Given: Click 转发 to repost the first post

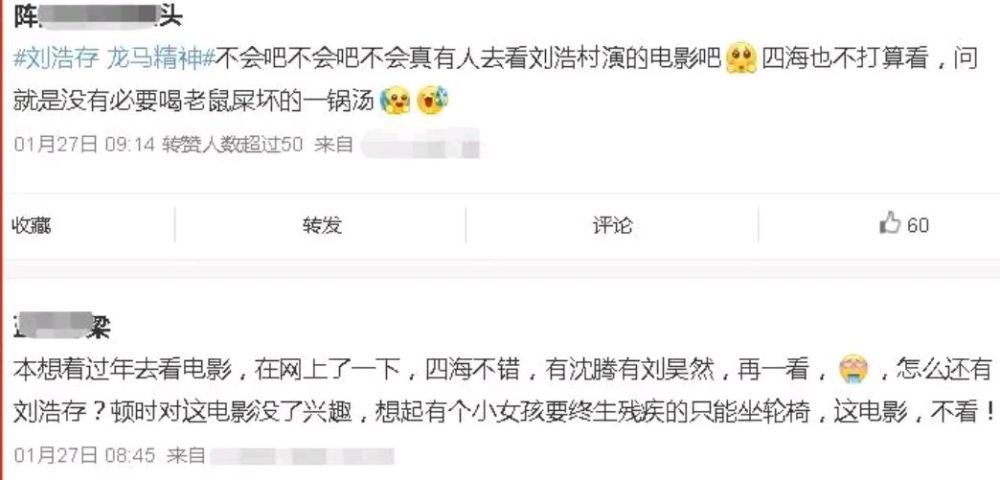Looking at the screenshot, I should [322, 225].
